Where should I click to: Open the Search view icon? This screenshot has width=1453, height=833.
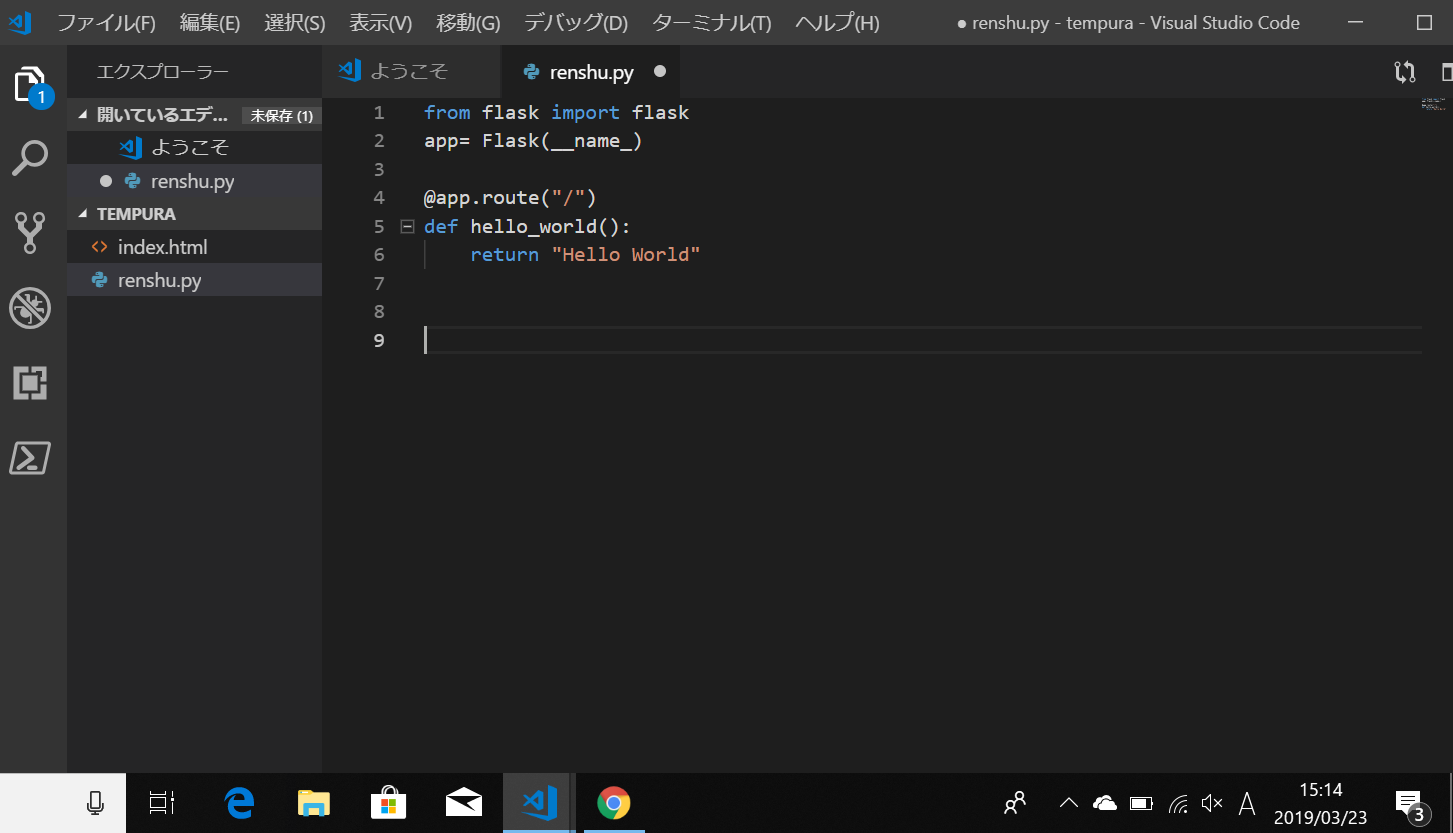pos(30,159)
